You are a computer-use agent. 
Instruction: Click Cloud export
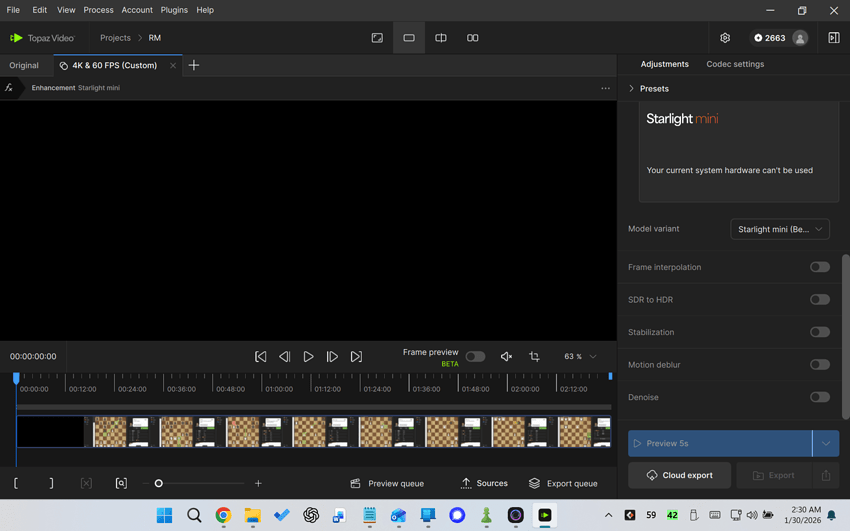pyautogui.click(x=679, y=475)
